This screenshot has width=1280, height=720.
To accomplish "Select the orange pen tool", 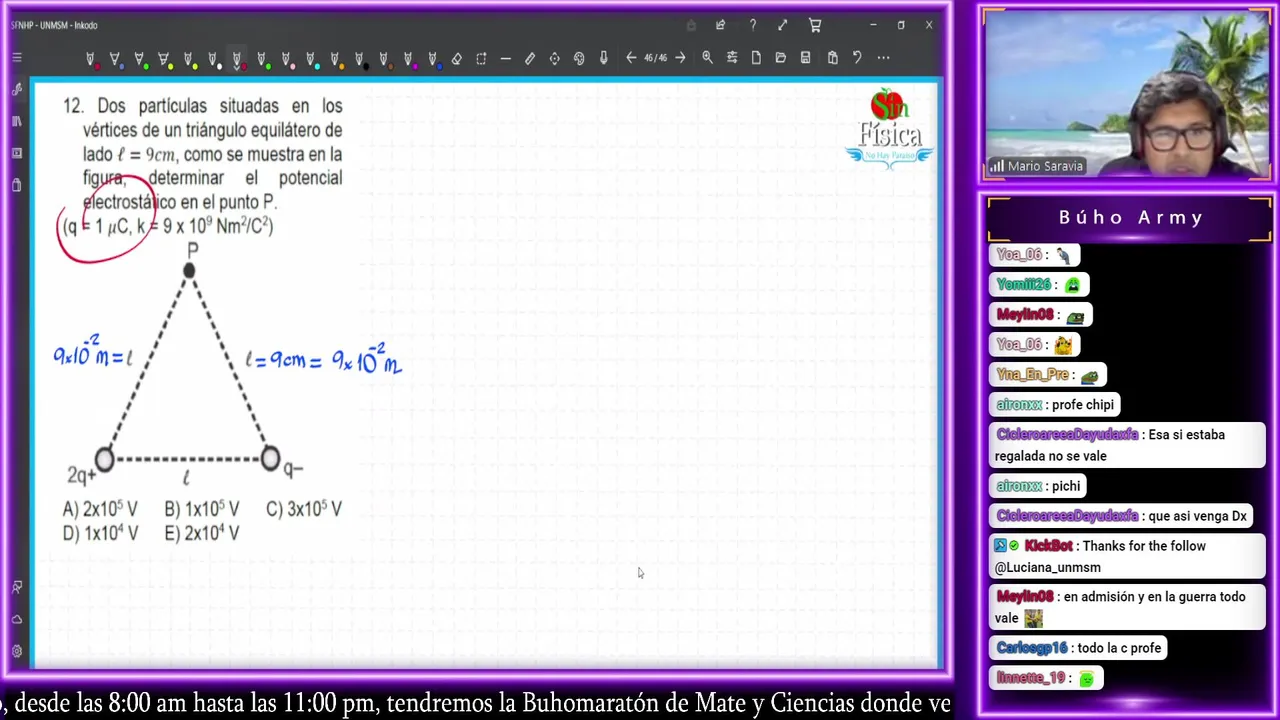I will coord(336,59).
